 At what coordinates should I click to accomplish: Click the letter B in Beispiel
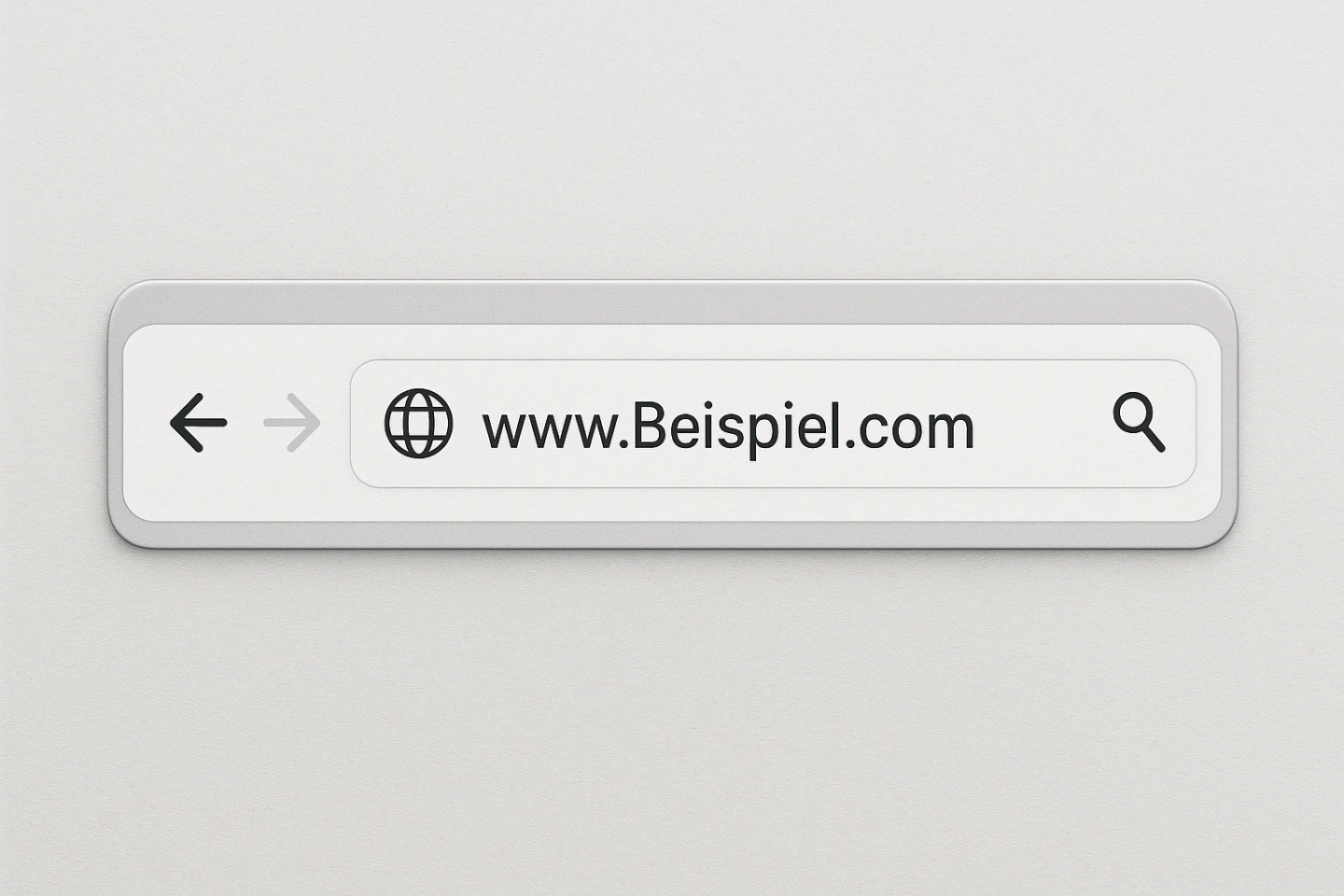[x=647, y=427]
